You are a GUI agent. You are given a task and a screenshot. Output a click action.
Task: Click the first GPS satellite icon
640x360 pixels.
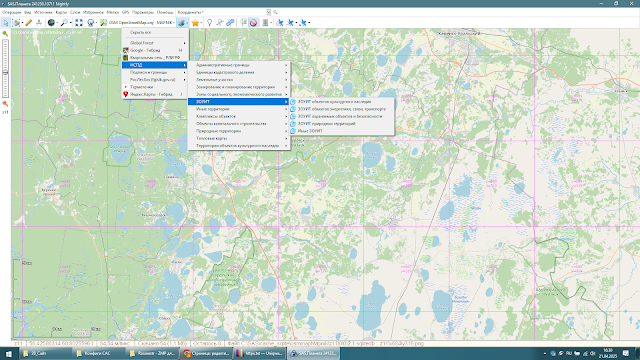click(x=280, y=23)
